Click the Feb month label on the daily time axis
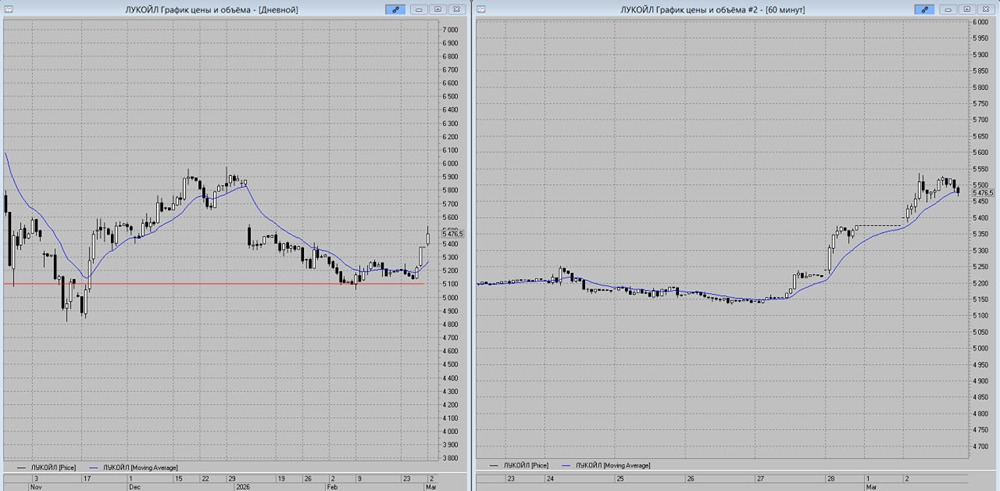This screenshot has height=491, width=1000. [331, 486]
